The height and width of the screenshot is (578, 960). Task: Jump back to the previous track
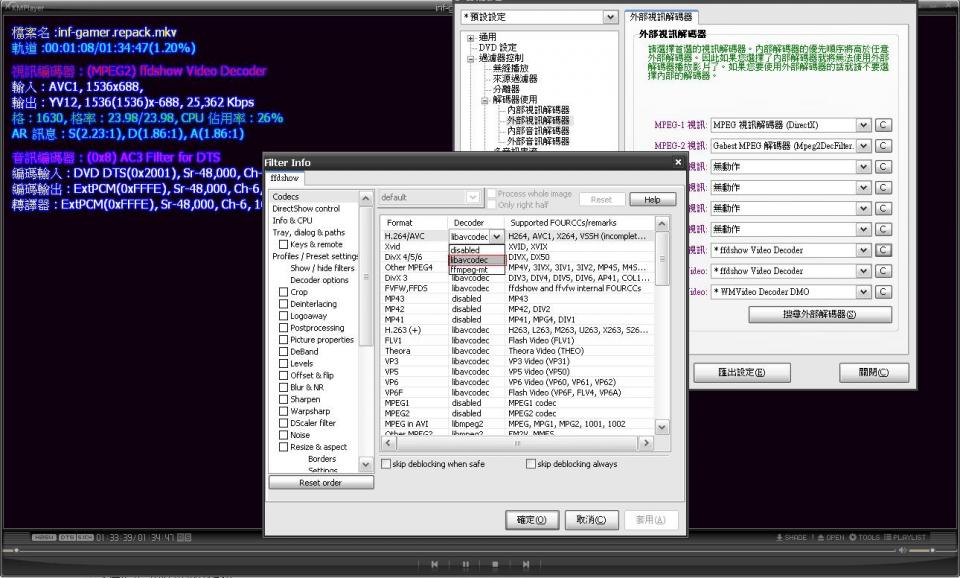point(434,565)
